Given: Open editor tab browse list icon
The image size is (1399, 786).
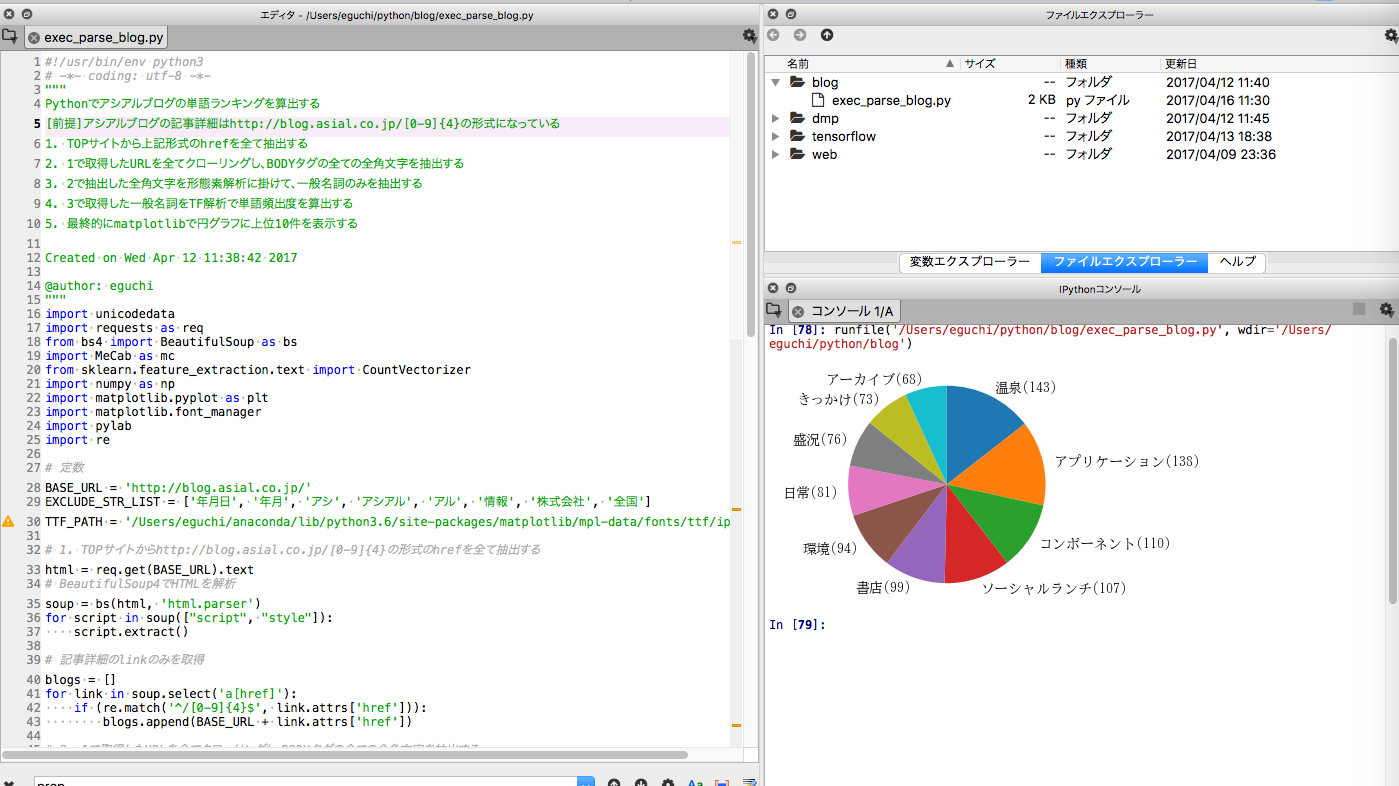Looking at the screenshot, I should click(10, 37).
